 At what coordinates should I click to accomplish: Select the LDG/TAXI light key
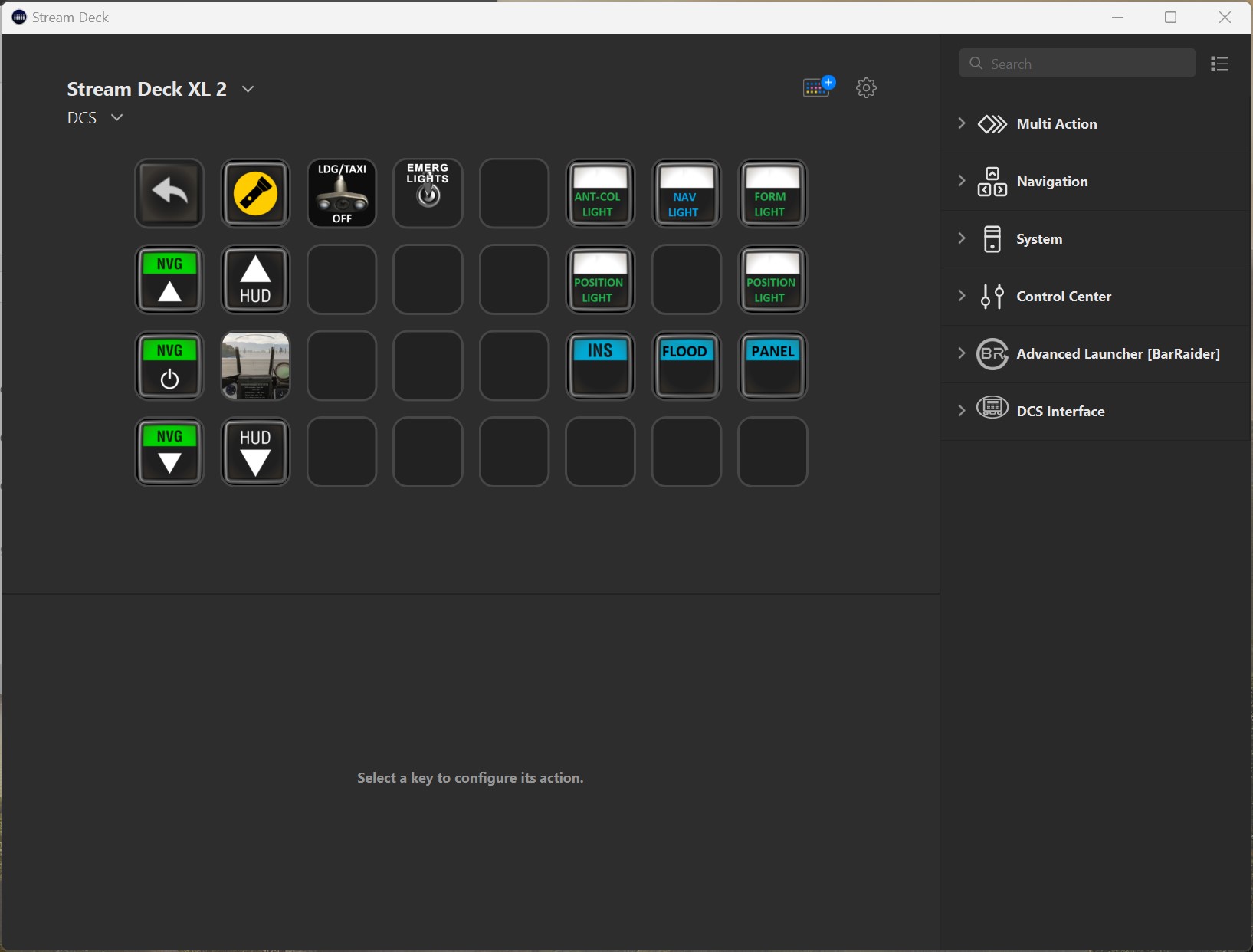pyautogui.click(x=342, y=193)
